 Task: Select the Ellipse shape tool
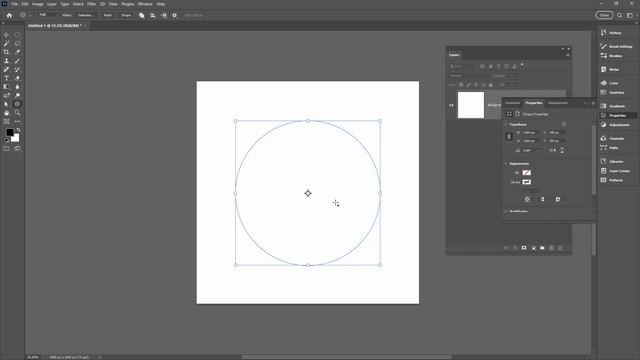point(17,104)
